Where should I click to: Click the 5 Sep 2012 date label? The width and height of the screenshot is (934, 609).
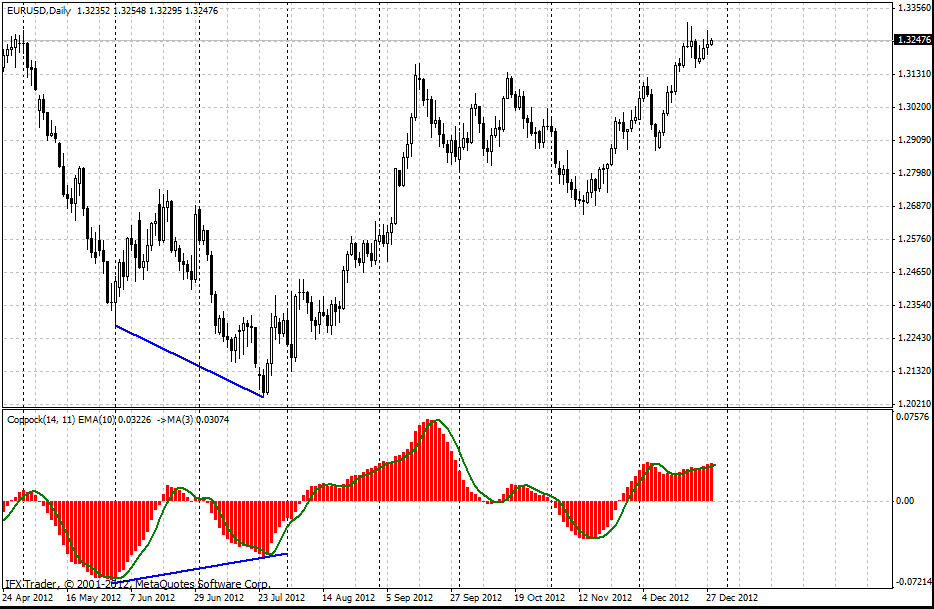(409, 597)
